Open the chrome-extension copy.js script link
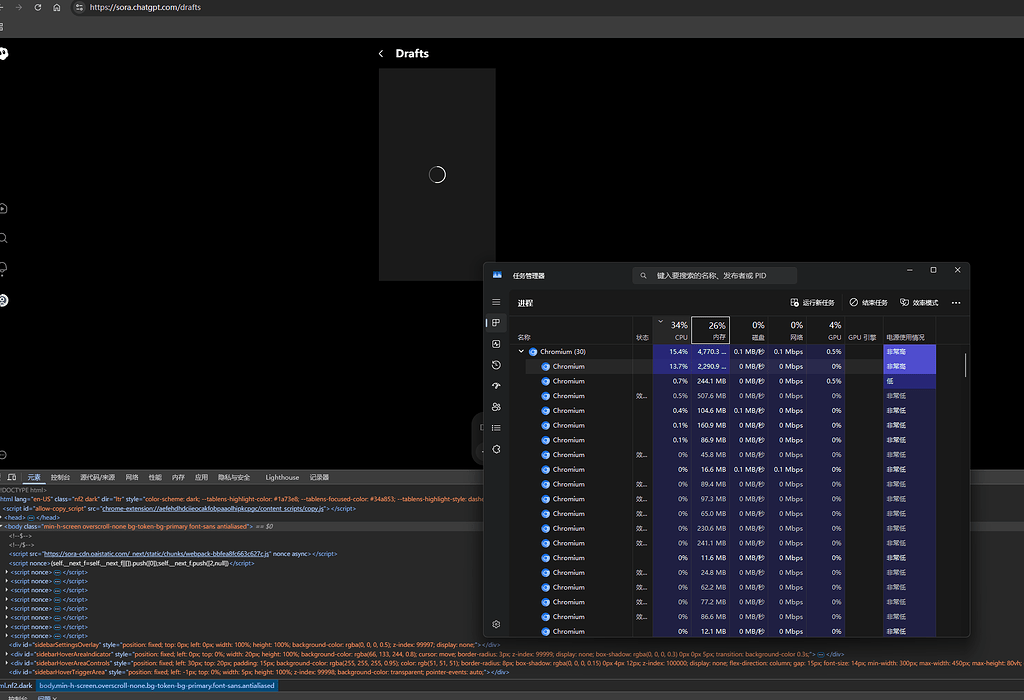The height and width of the screenshot is (700, 1024). tap(213, 509)
